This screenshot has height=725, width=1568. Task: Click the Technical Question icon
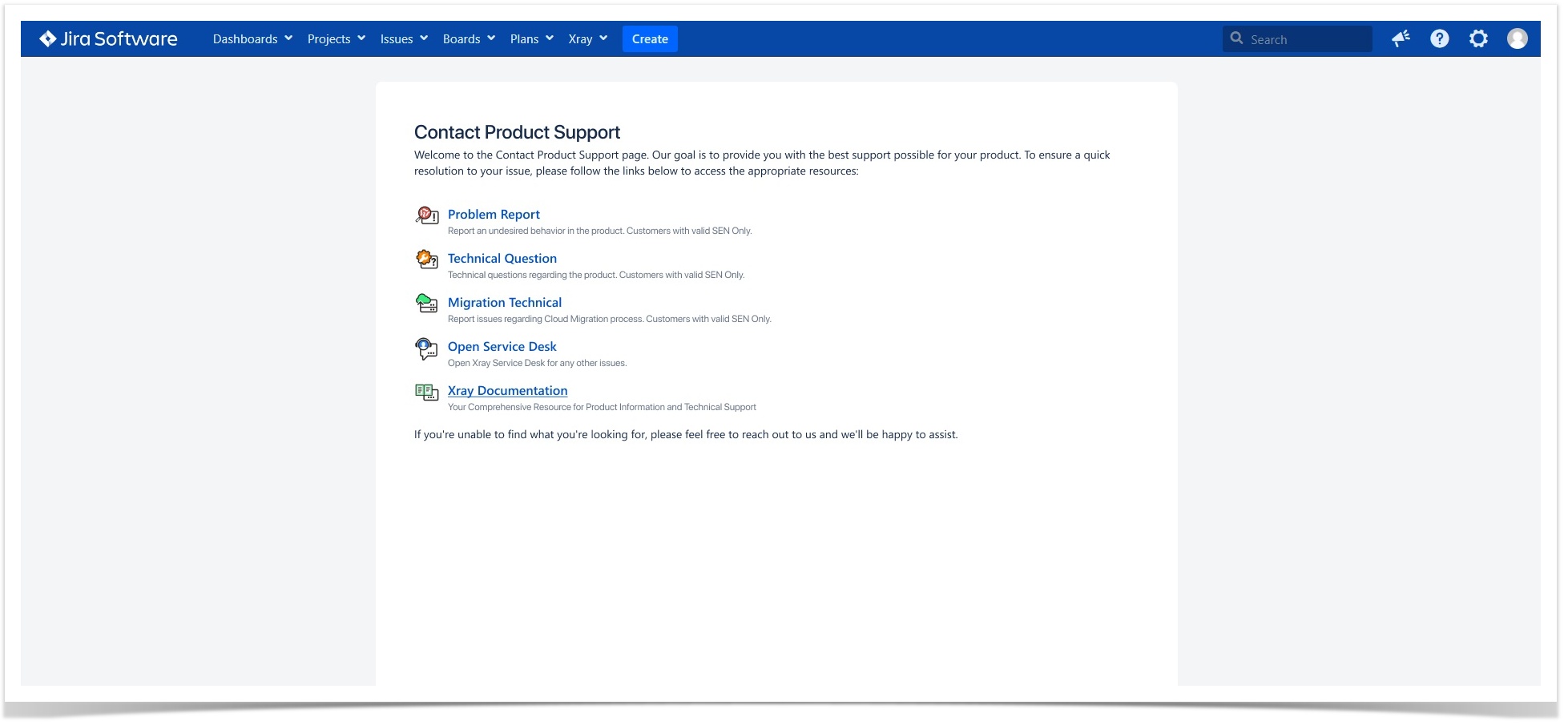(426, 259)
